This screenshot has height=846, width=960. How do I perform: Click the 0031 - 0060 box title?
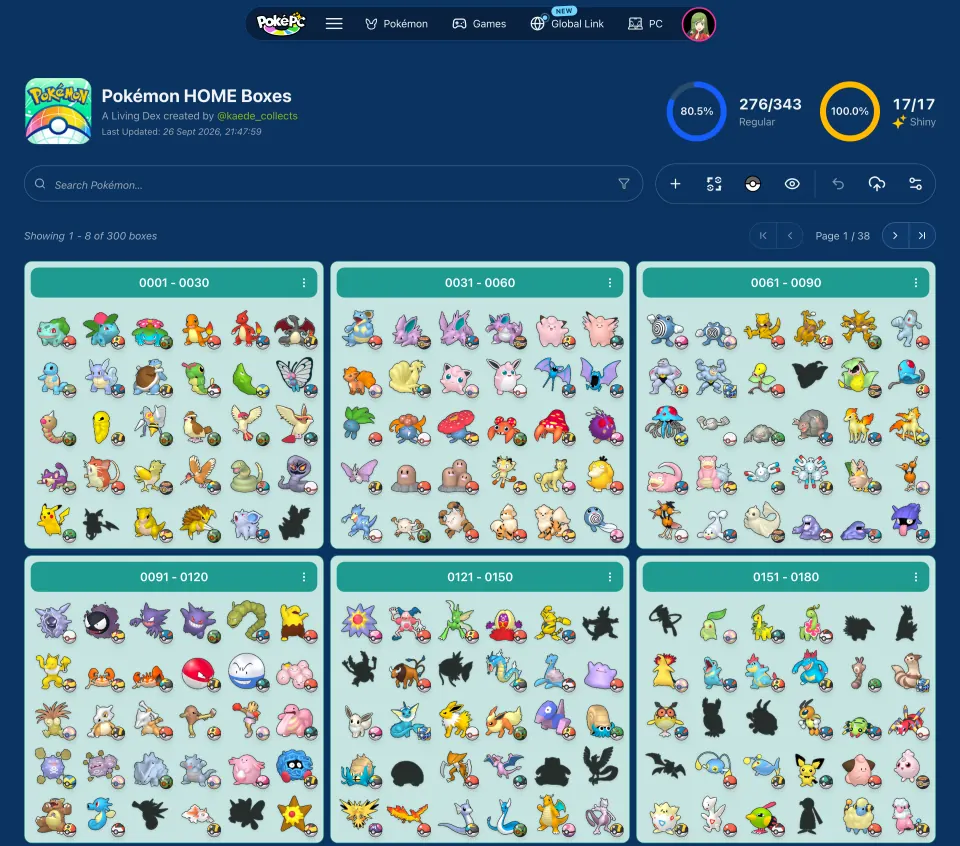point(480,283)
